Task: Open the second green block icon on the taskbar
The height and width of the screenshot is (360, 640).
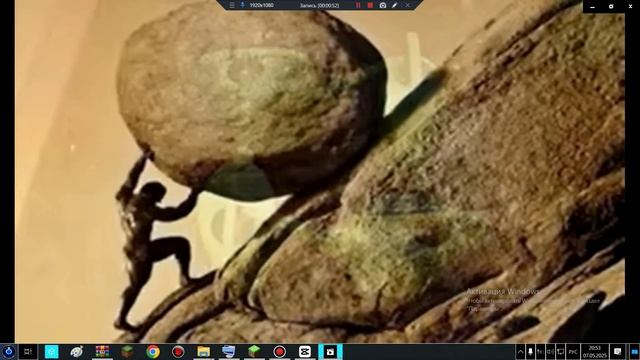Action: (254, 351)
